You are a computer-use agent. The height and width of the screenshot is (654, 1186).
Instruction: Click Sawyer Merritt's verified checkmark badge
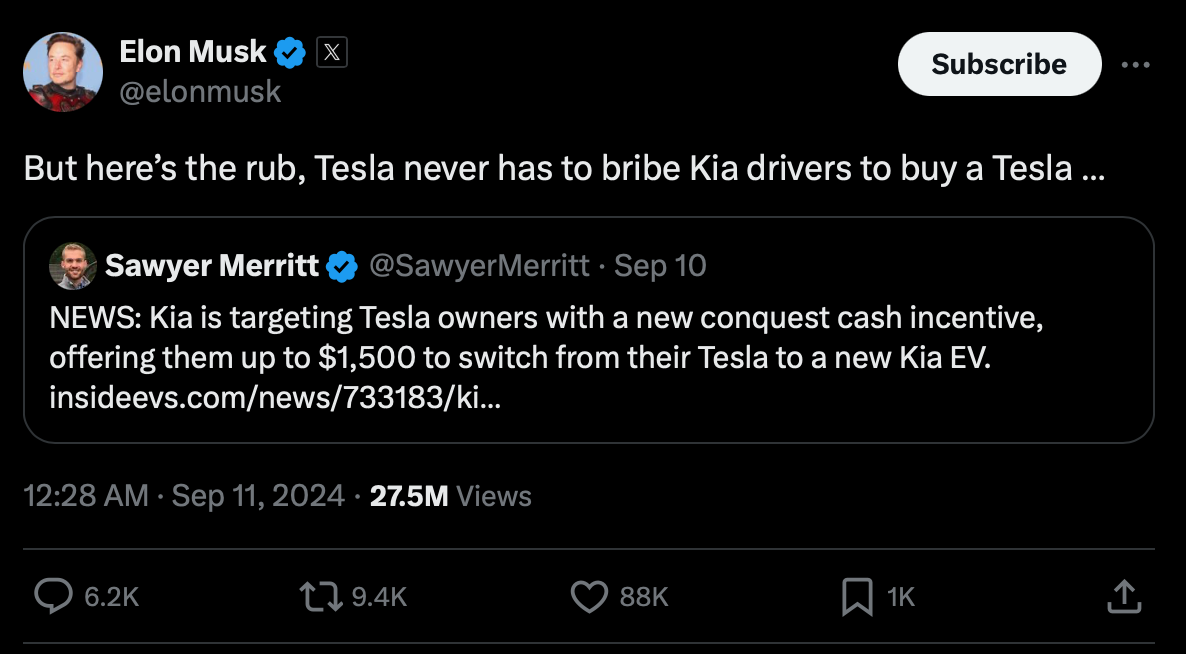point(343,266)
